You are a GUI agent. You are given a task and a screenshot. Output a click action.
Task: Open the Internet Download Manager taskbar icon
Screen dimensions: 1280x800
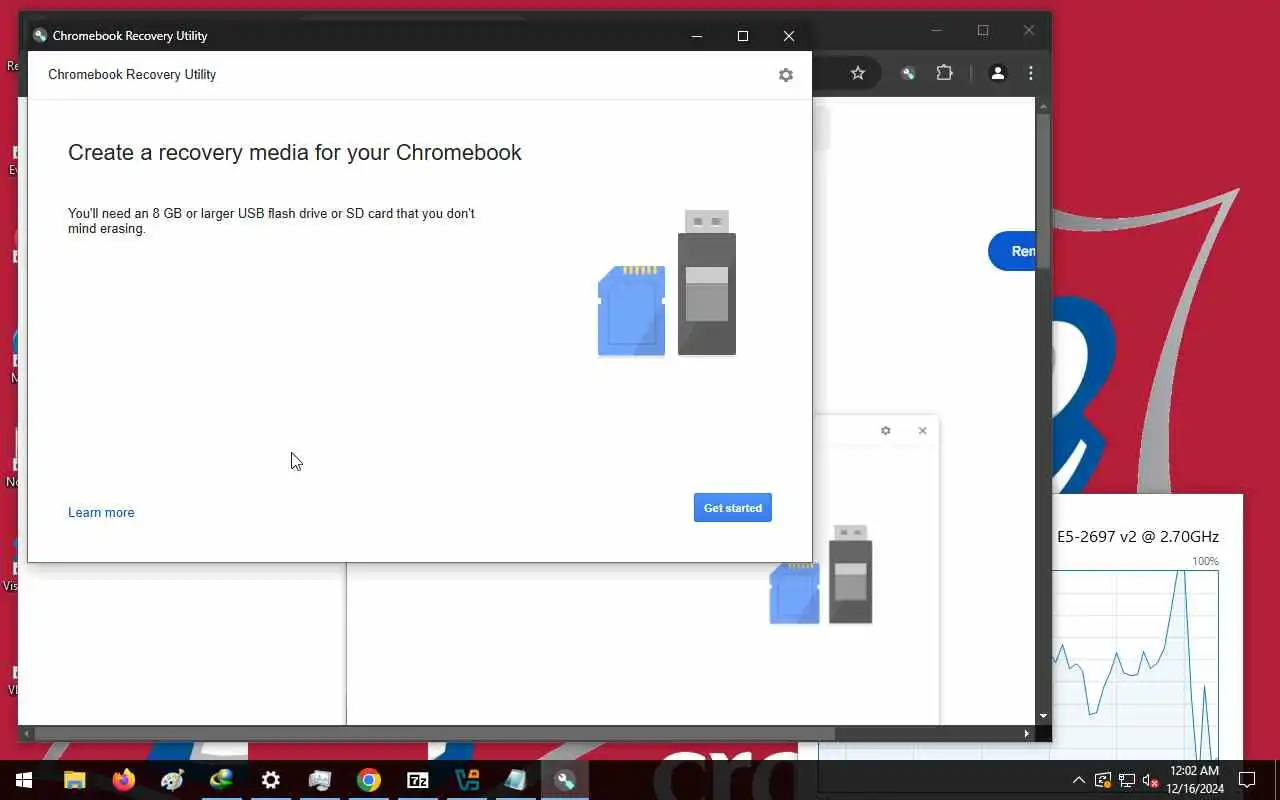tap(222, 780)
